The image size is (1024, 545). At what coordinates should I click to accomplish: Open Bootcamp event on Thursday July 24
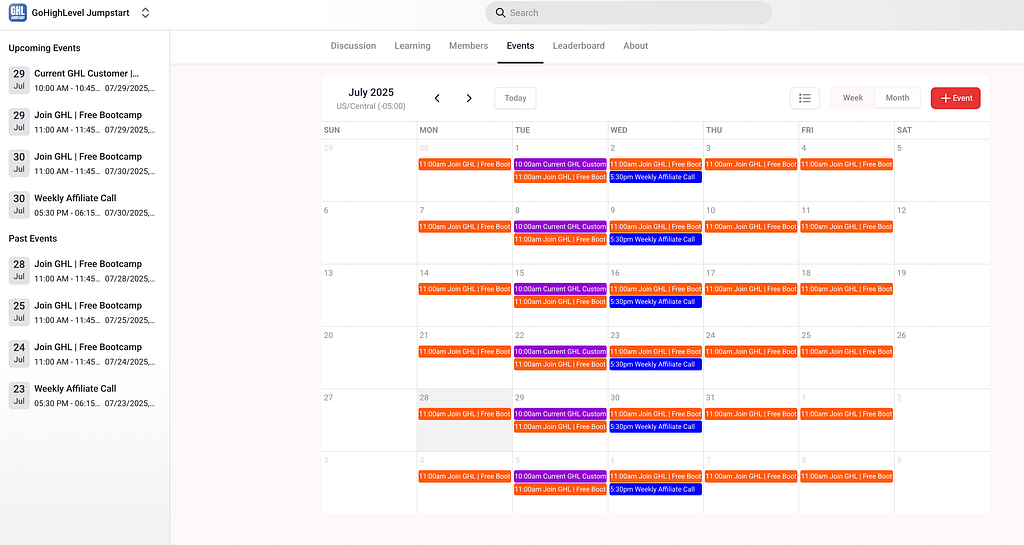pos(751,352)
